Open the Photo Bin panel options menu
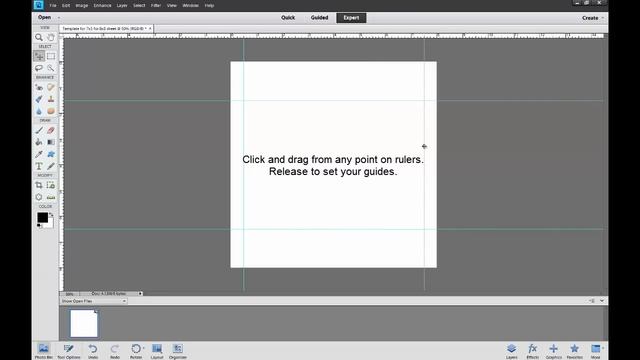This screenshot has height=360, width=640. pyautogui.click(x=591, y=301)
